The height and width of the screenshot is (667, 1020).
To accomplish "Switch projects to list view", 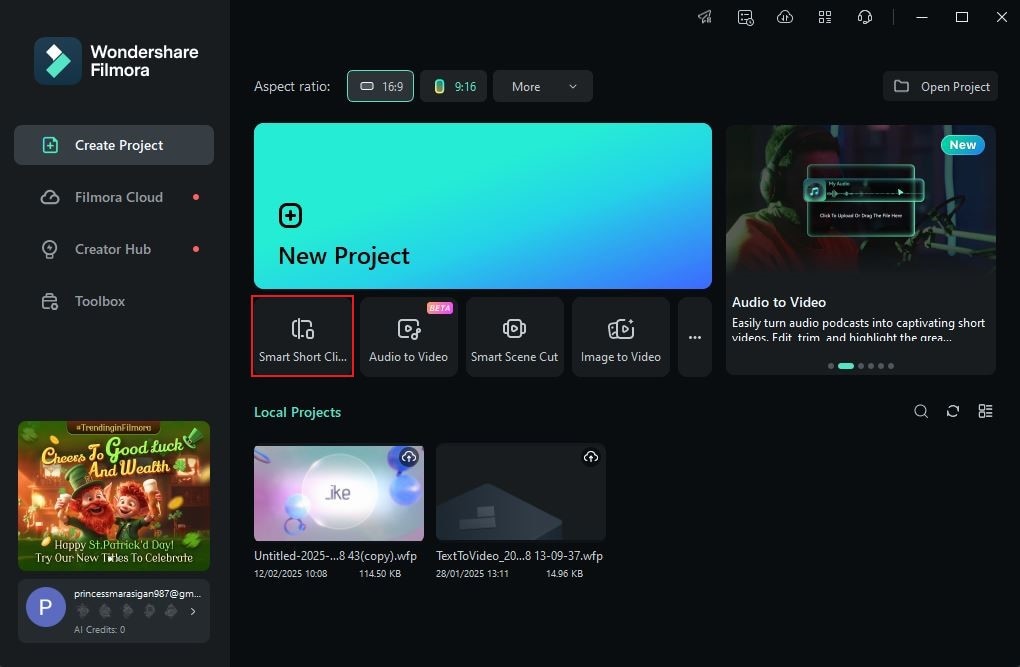I will [x=986, y=411].
